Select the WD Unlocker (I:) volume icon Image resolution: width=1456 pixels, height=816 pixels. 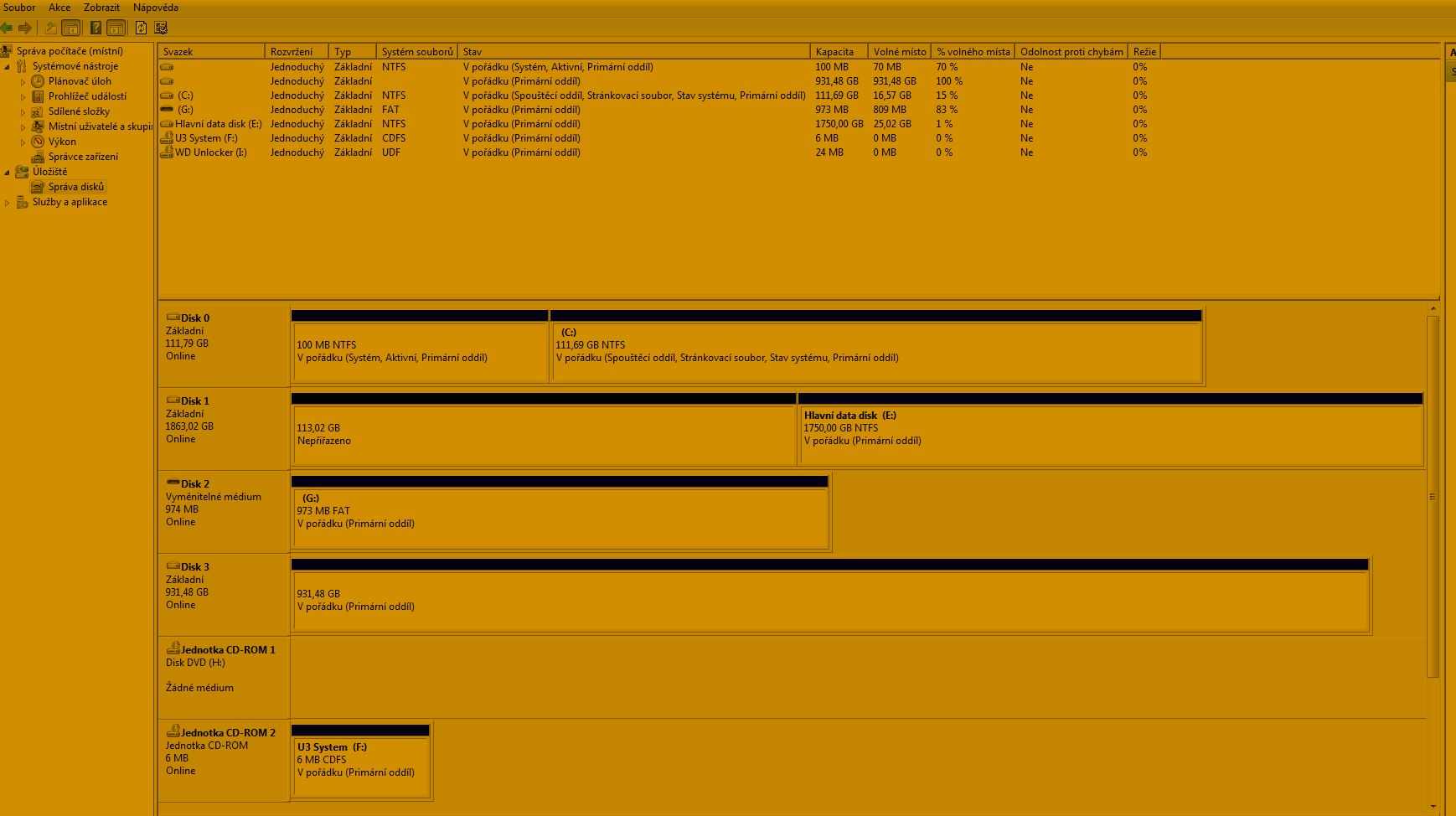(x=168, y=152)
